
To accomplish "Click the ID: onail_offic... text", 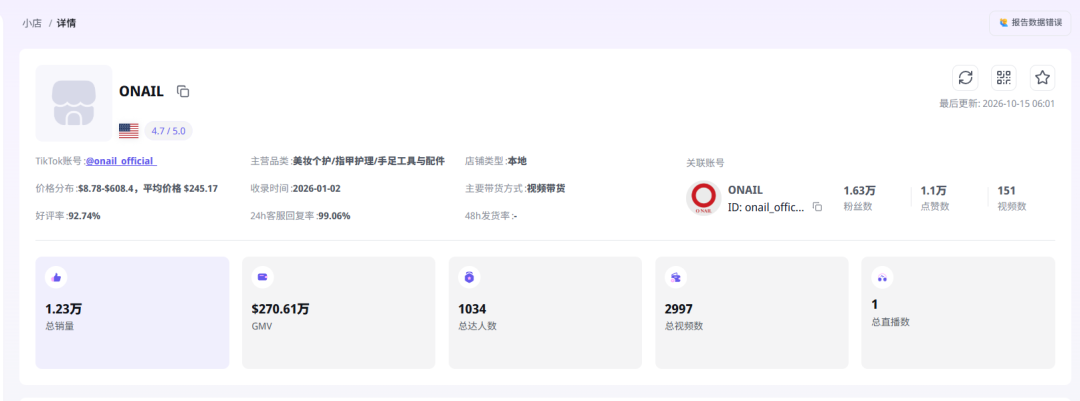I will (766, 207).
